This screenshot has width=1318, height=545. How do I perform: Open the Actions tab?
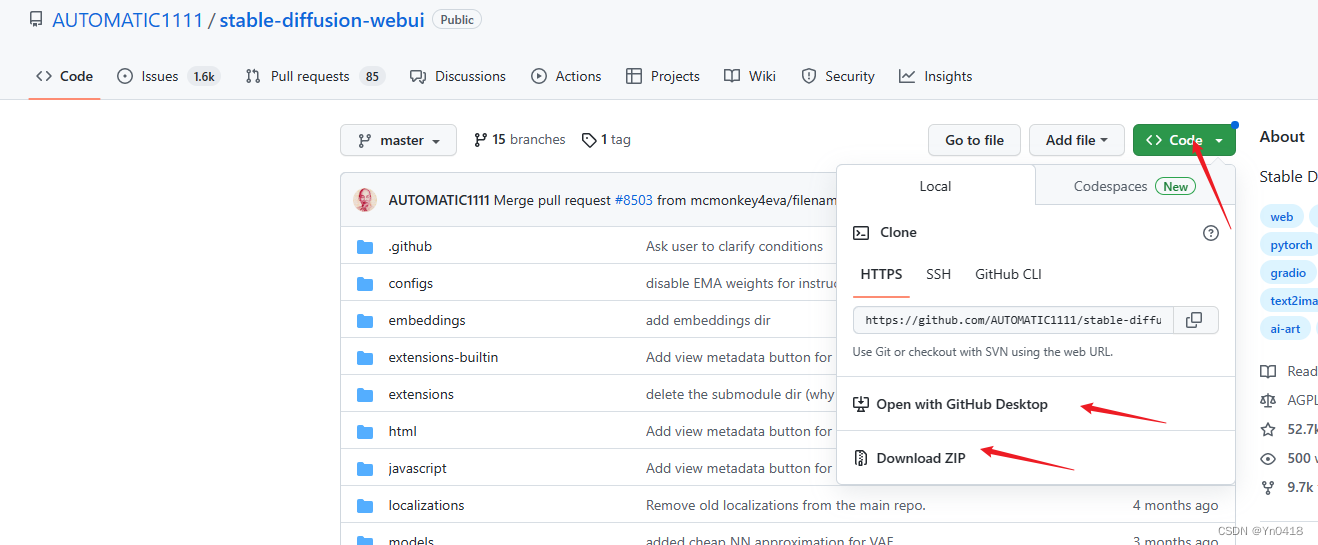[566, 76]
